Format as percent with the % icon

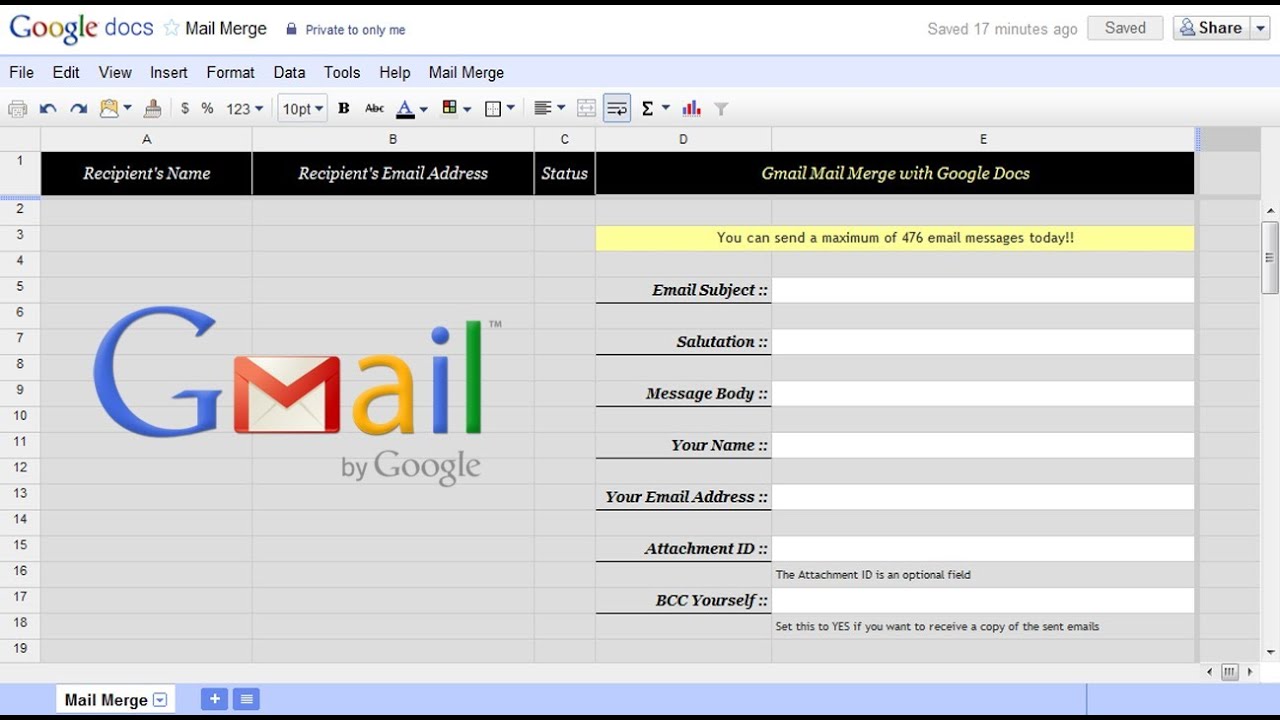click(x=207, y=108)
